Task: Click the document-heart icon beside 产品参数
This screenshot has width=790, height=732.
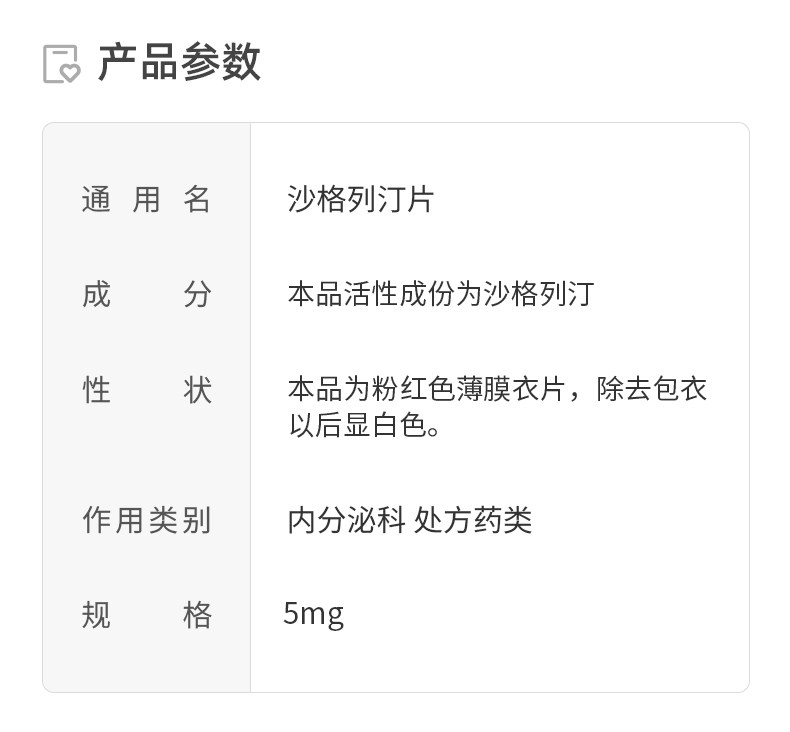Action: 61,63
